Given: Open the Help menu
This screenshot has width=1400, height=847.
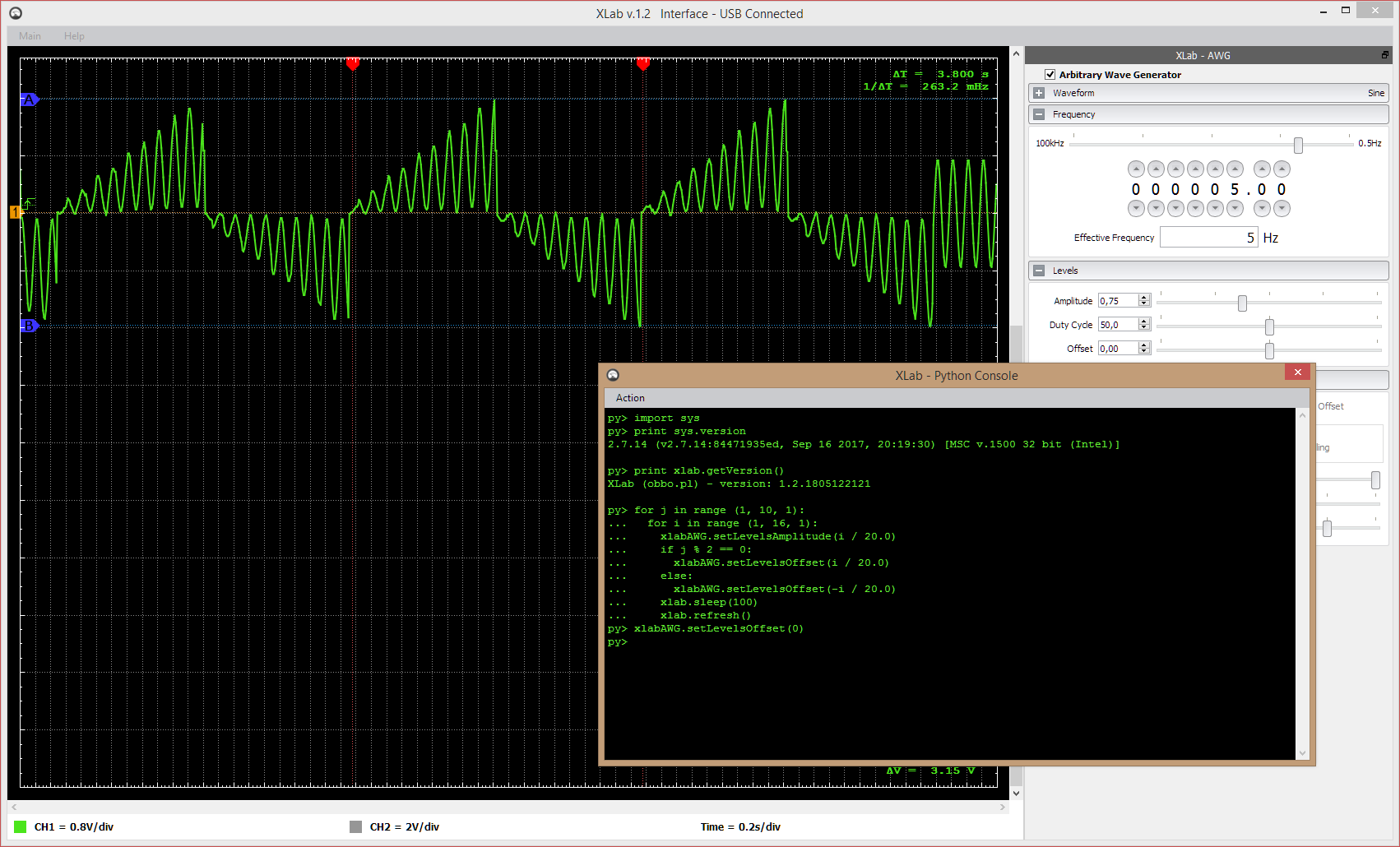Looking at the screenshot, I should [74, 36].
